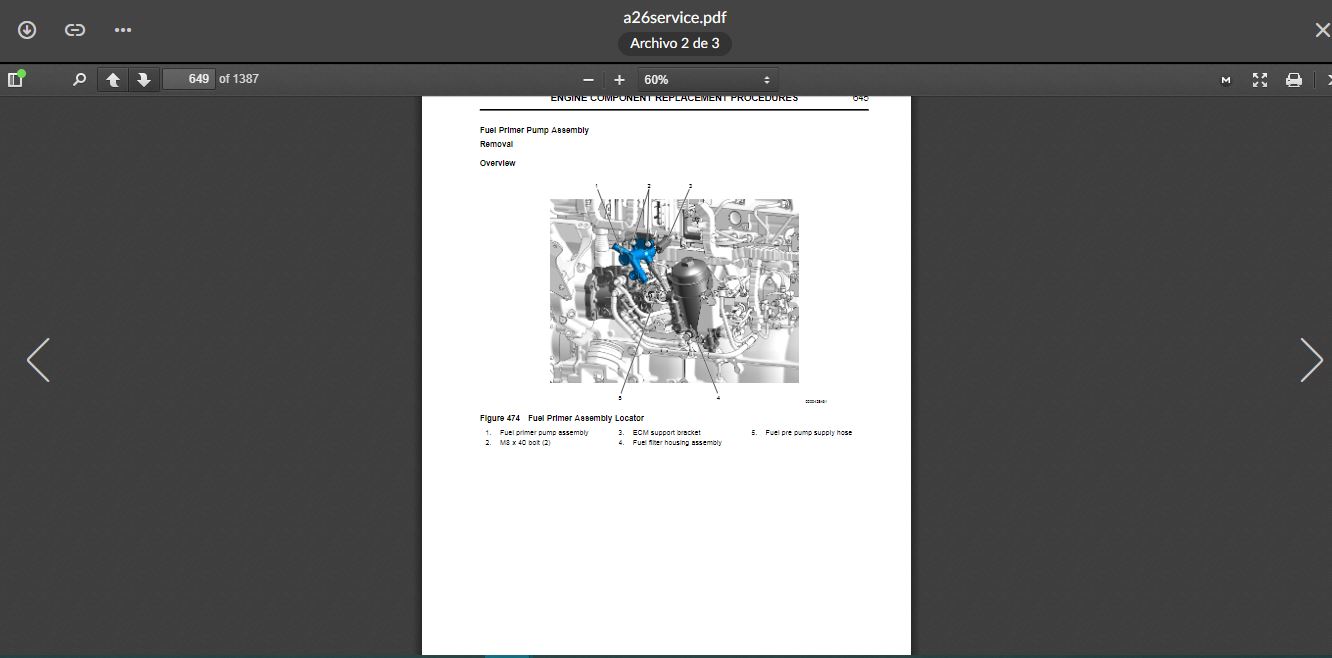Click the 'Overview' subheading
The image size is (1332, 658).
498,163
